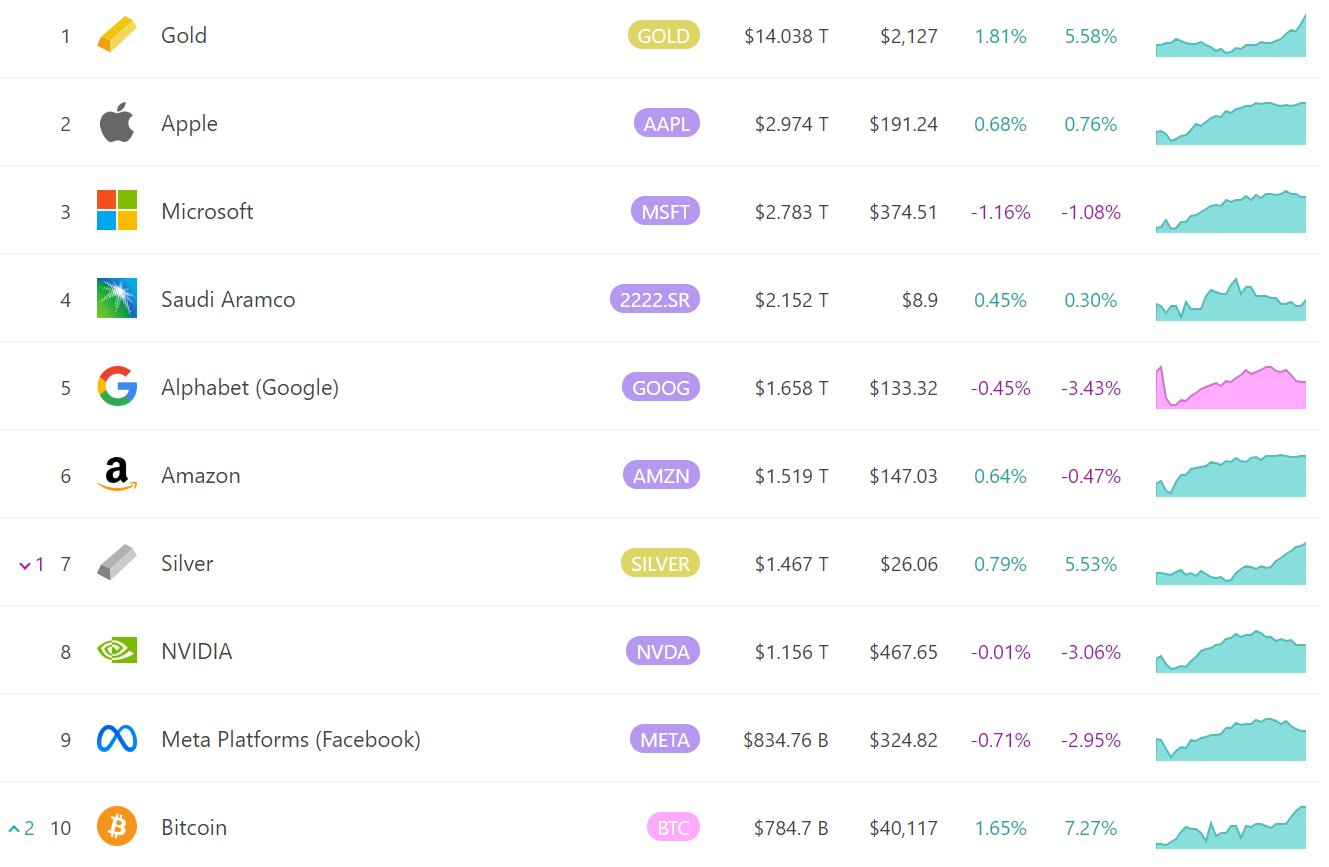Click the Apple logo icon
Viewport: 1329px width, 867px height.
click(x=117, y=124)
